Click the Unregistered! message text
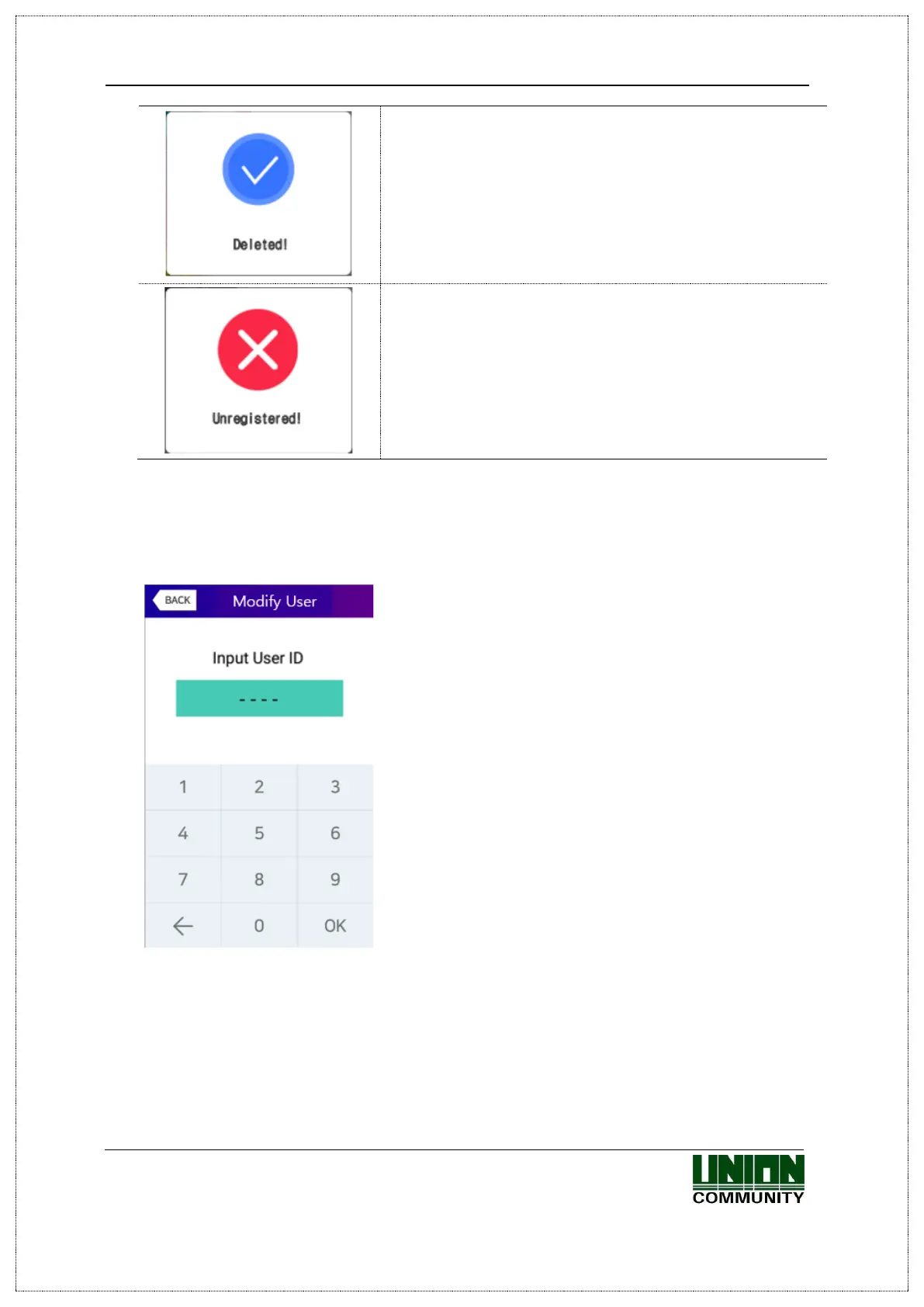The width and height of the screenshot is (924, 1307). [257, 419]
